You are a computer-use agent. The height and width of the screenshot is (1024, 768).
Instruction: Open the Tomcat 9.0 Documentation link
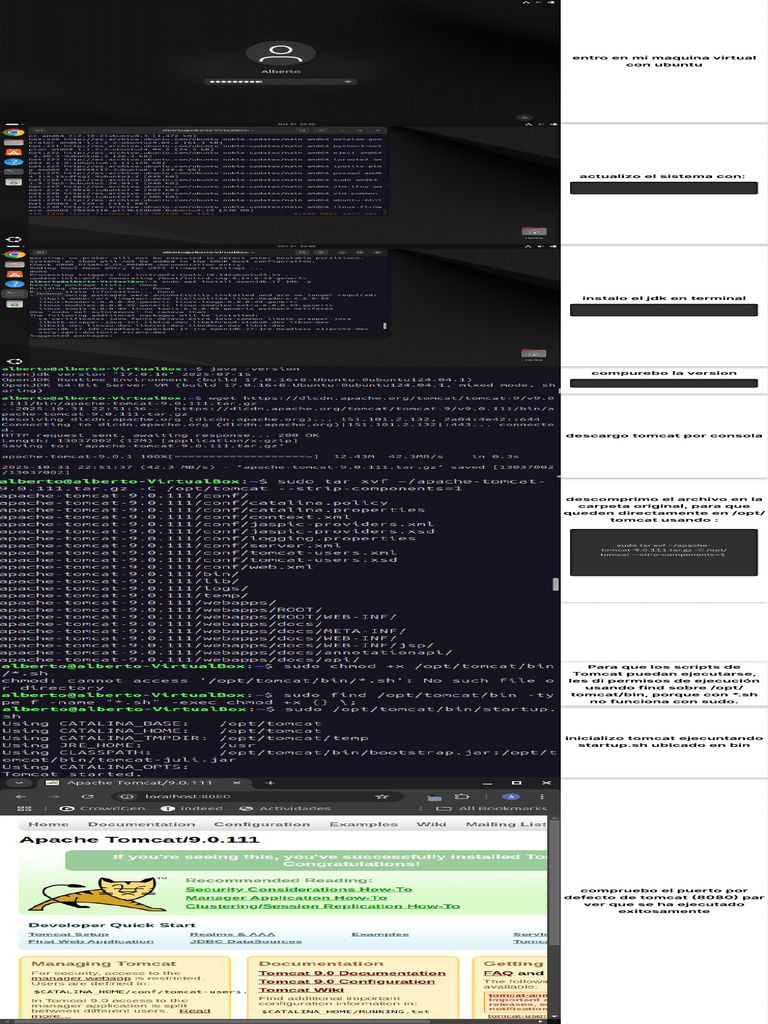[x=352, y=973]
